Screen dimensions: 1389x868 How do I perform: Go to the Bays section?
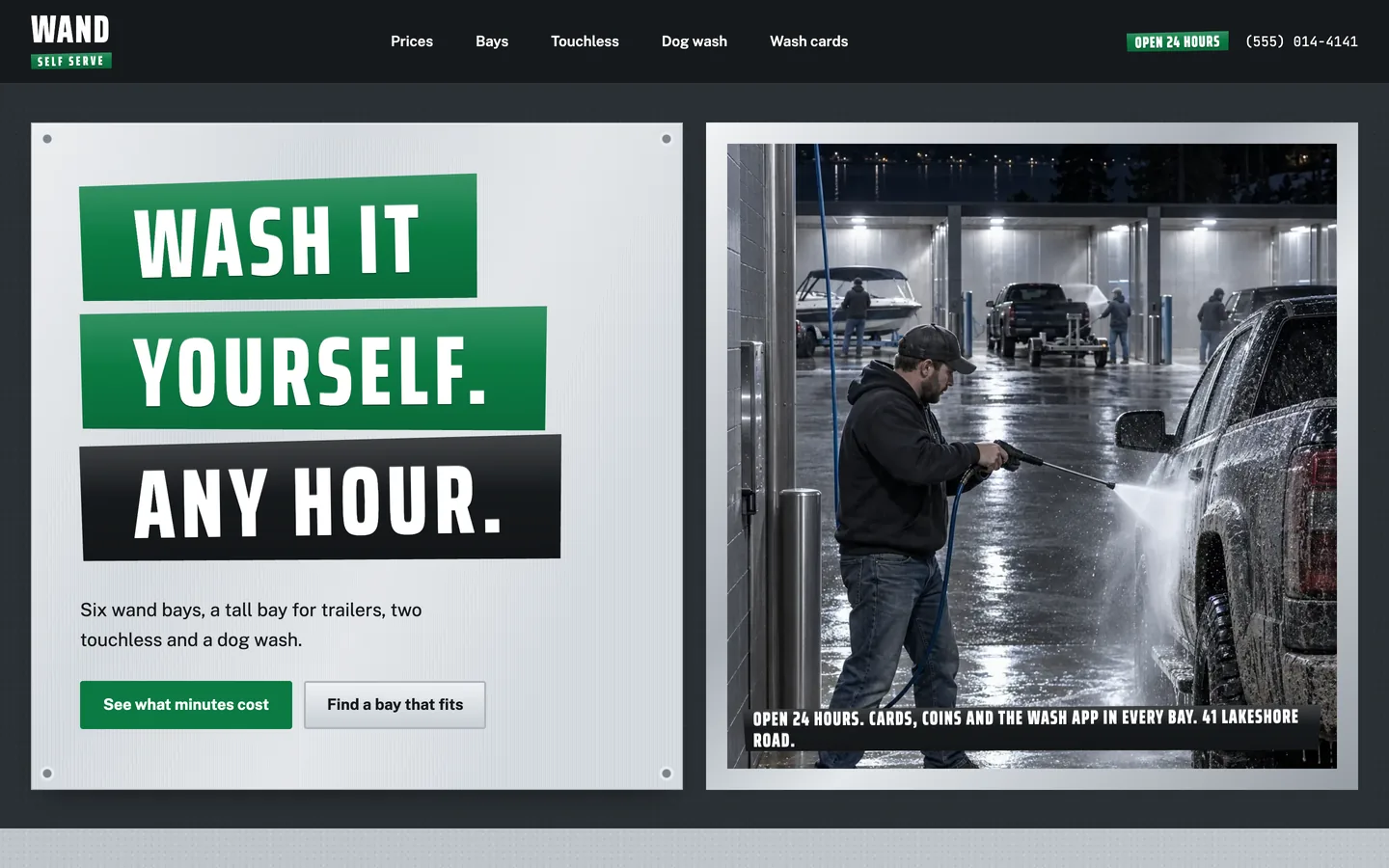pyautogui.click(x=492, y=41)
